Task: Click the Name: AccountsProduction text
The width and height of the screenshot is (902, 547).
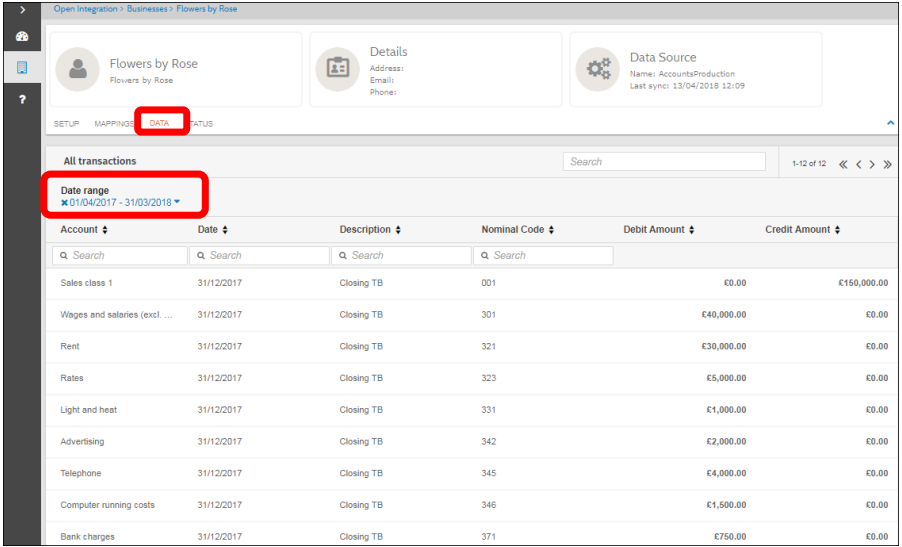Action: point(682,74)
